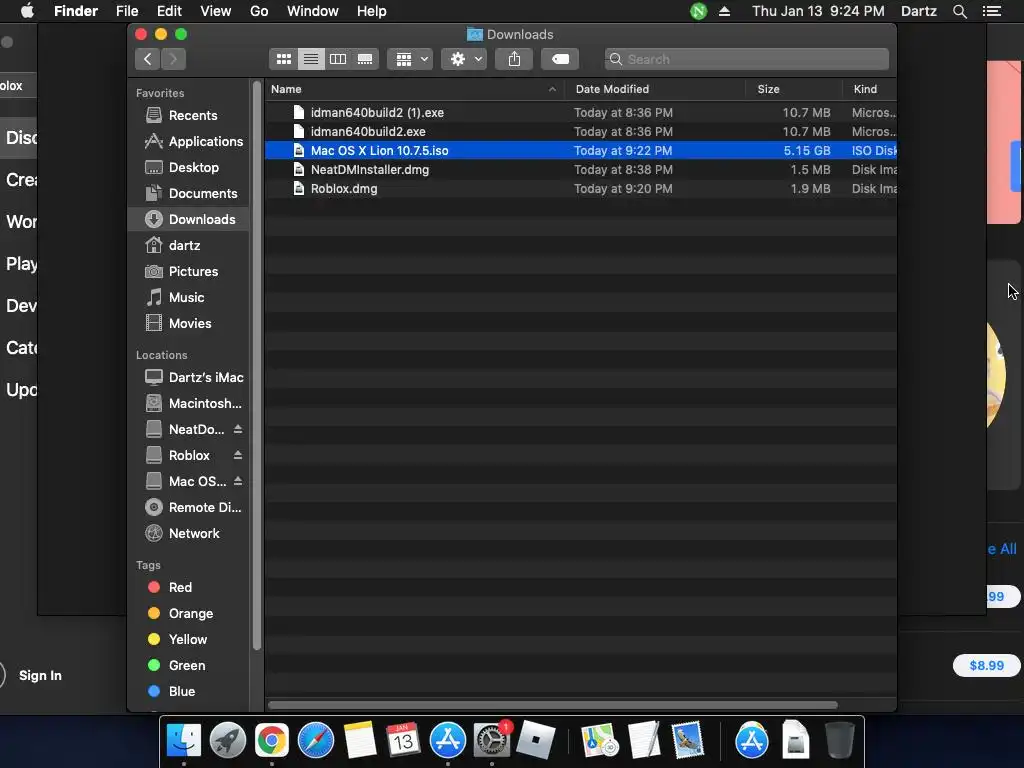Sort by Date Modified column
This screenshot has width=1024, height=768.
[x=655, y=89]
